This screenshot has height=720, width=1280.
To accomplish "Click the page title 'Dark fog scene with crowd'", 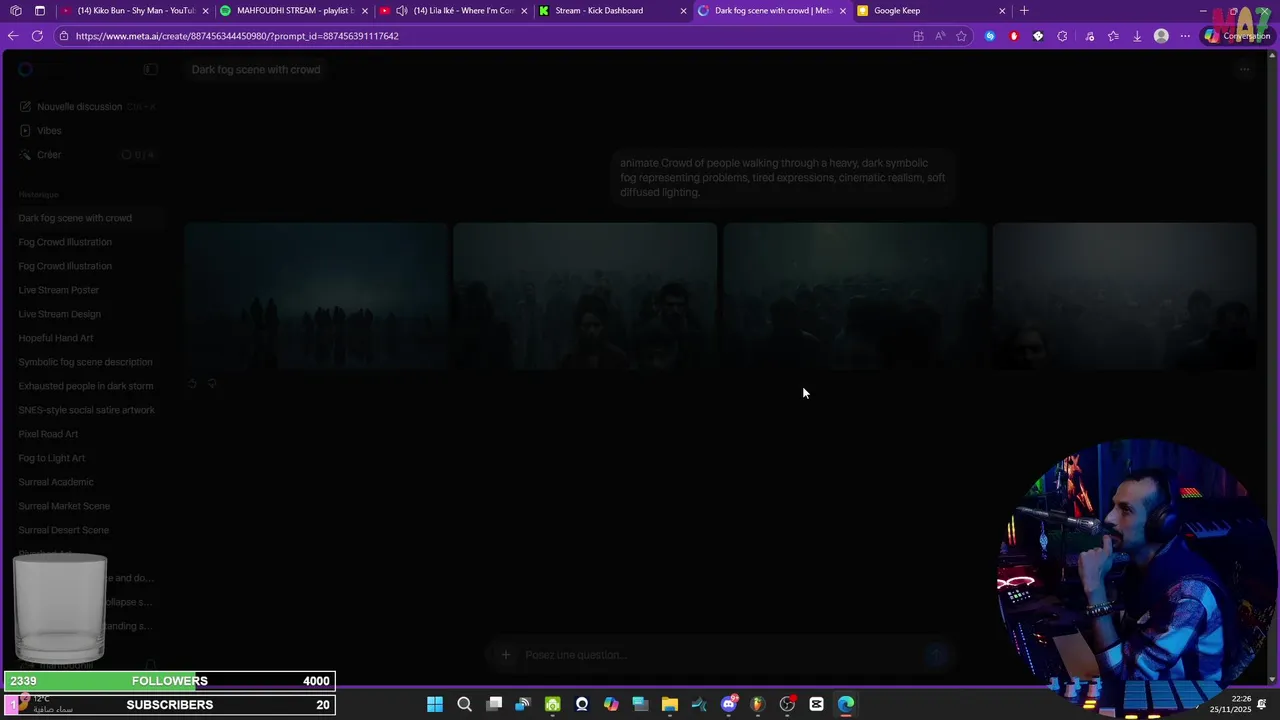I will point(256,70).
